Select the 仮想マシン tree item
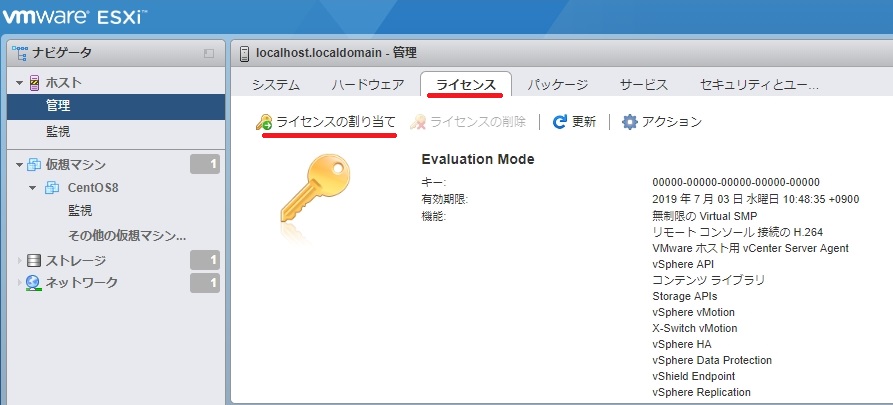 tap(76, 165)
